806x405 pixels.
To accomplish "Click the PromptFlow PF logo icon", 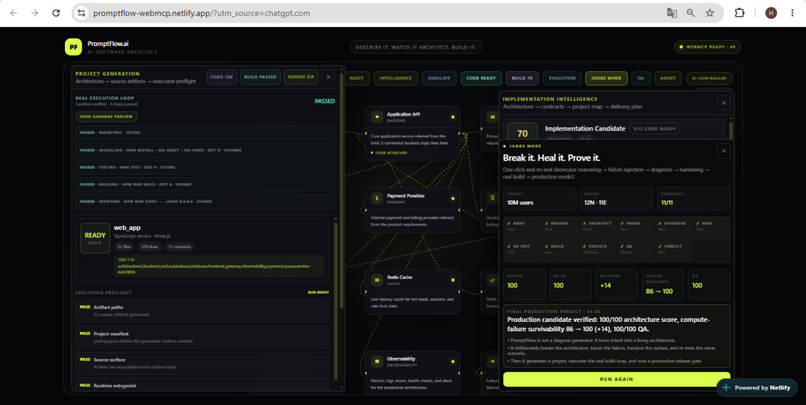I will [74, 47].
